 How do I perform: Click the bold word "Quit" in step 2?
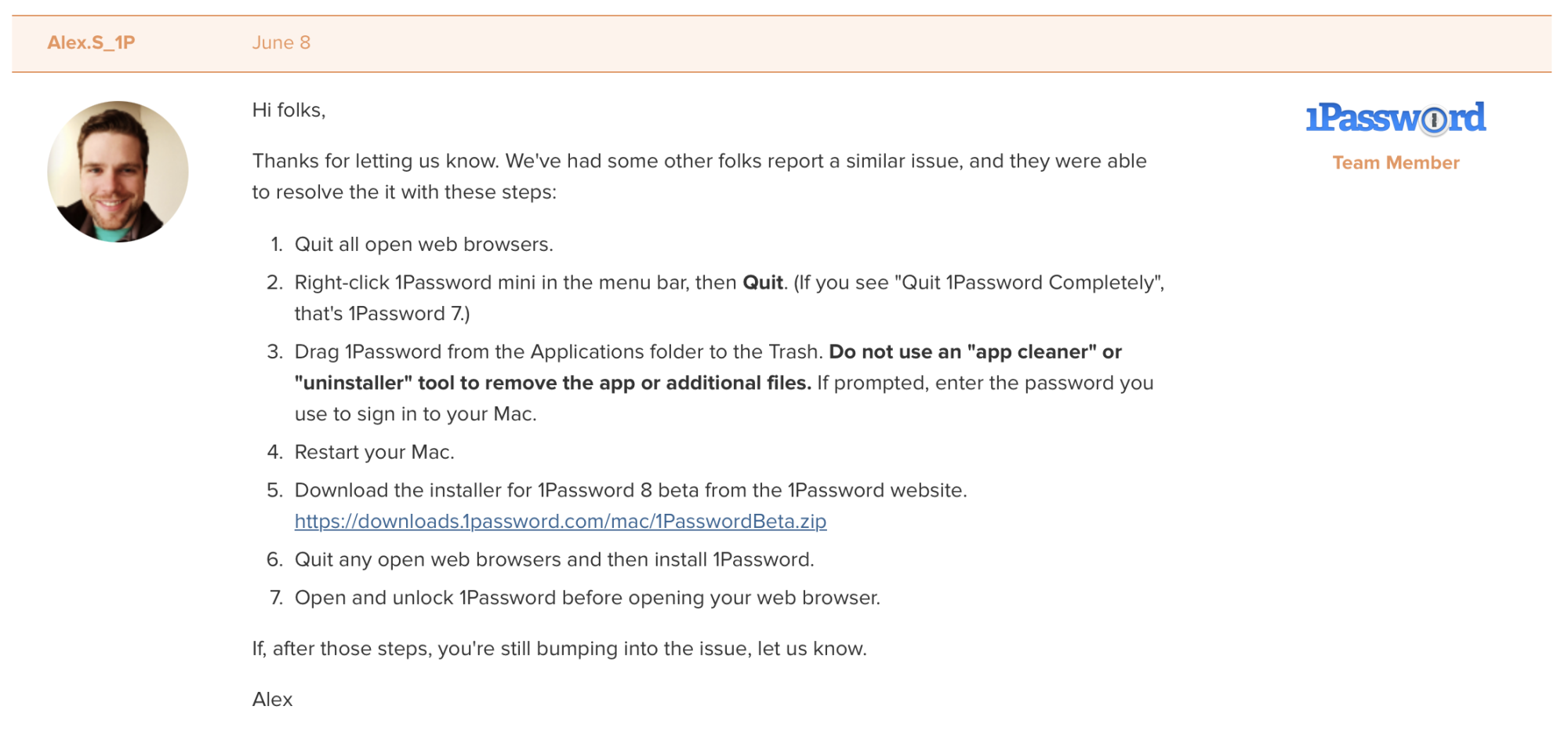(x=762, y=283)
